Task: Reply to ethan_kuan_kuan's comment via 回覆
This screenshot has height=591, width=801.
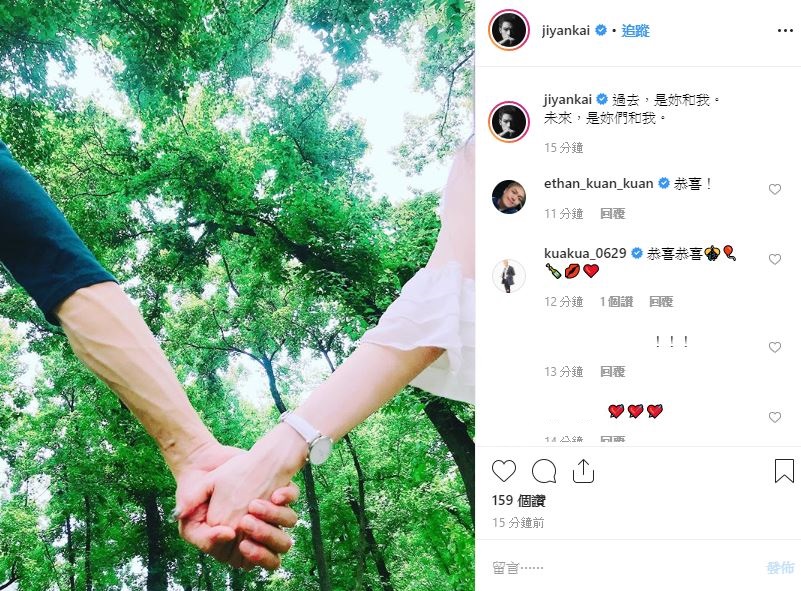Action: point(612,214)
